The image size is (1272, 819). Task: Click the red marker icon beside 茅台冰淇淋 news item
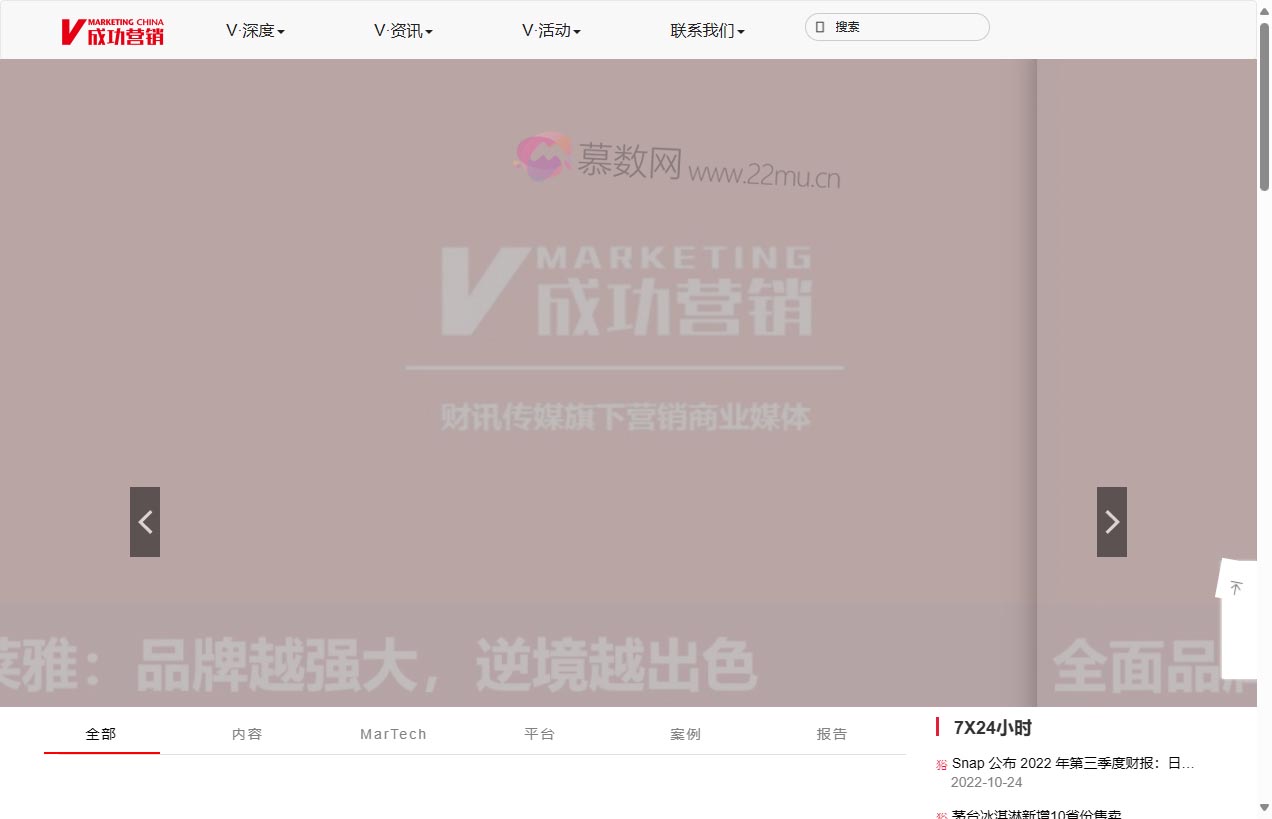coord(940,815)
